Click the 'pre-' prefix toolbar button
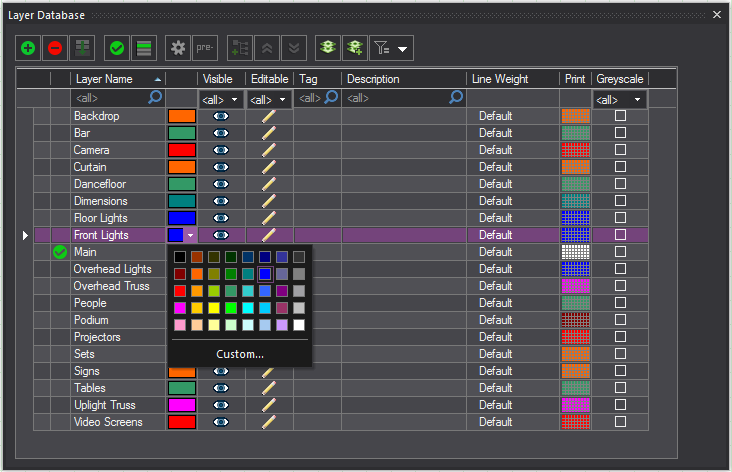This screenshot has height=472, width=732. [205, 48]
